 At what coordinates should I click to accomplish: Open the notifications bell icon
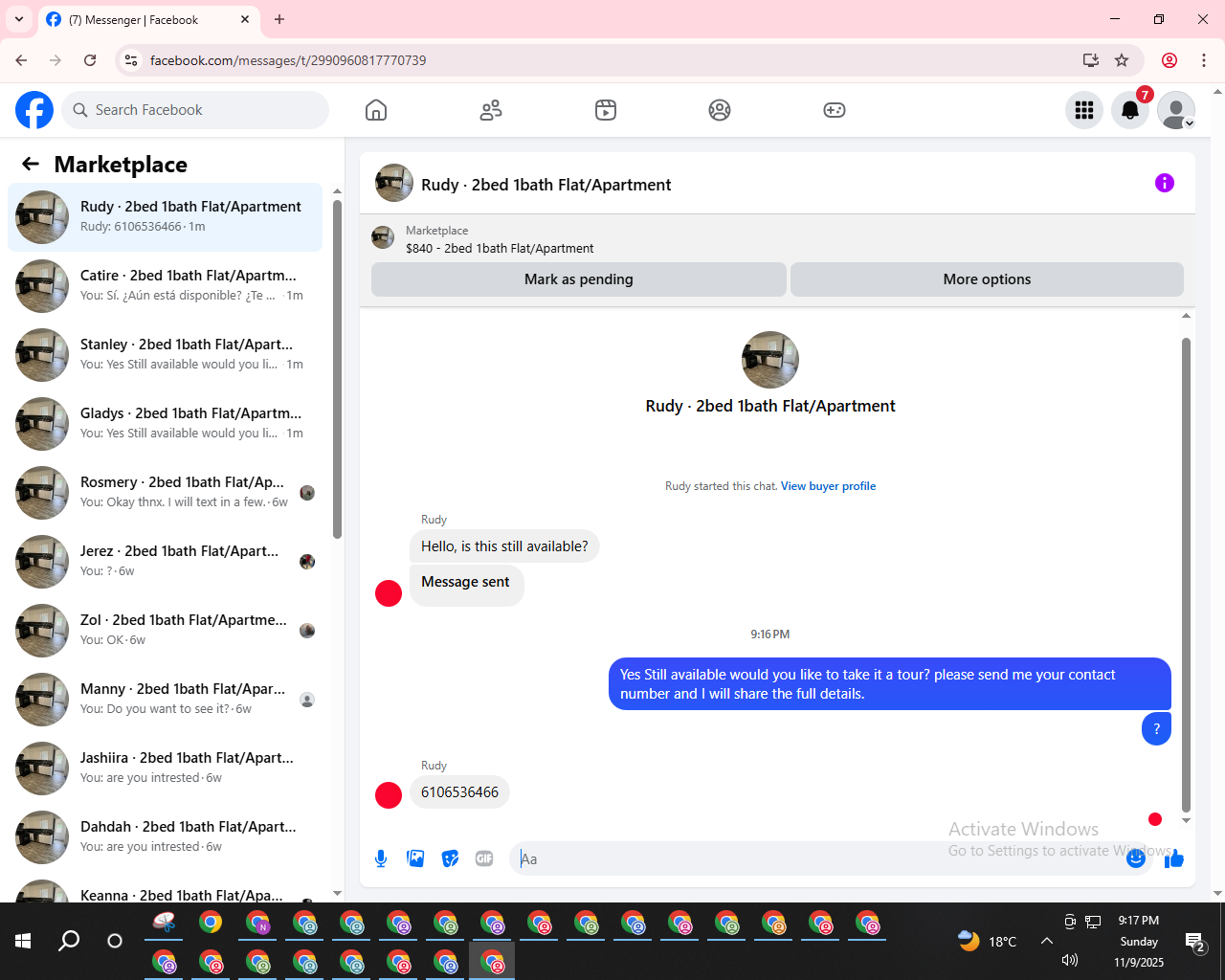pyautogui.click(x=1130, y=110)
